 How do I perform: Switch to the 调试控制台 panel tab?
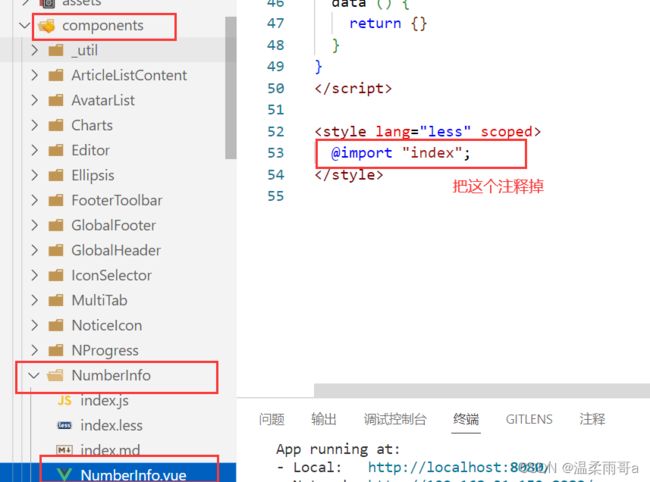[395, 419]
